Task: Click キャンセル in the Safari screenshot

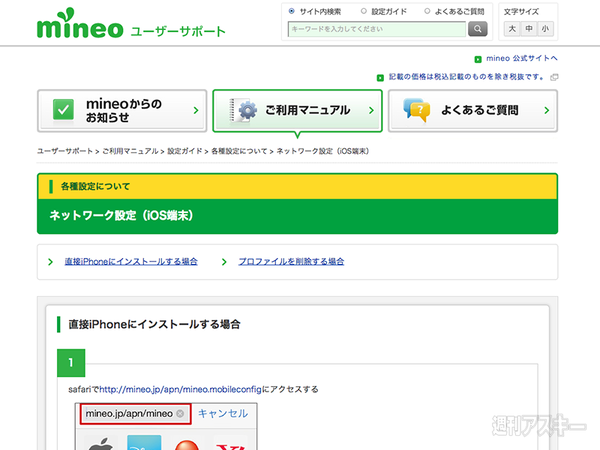Action: (223, 413)
